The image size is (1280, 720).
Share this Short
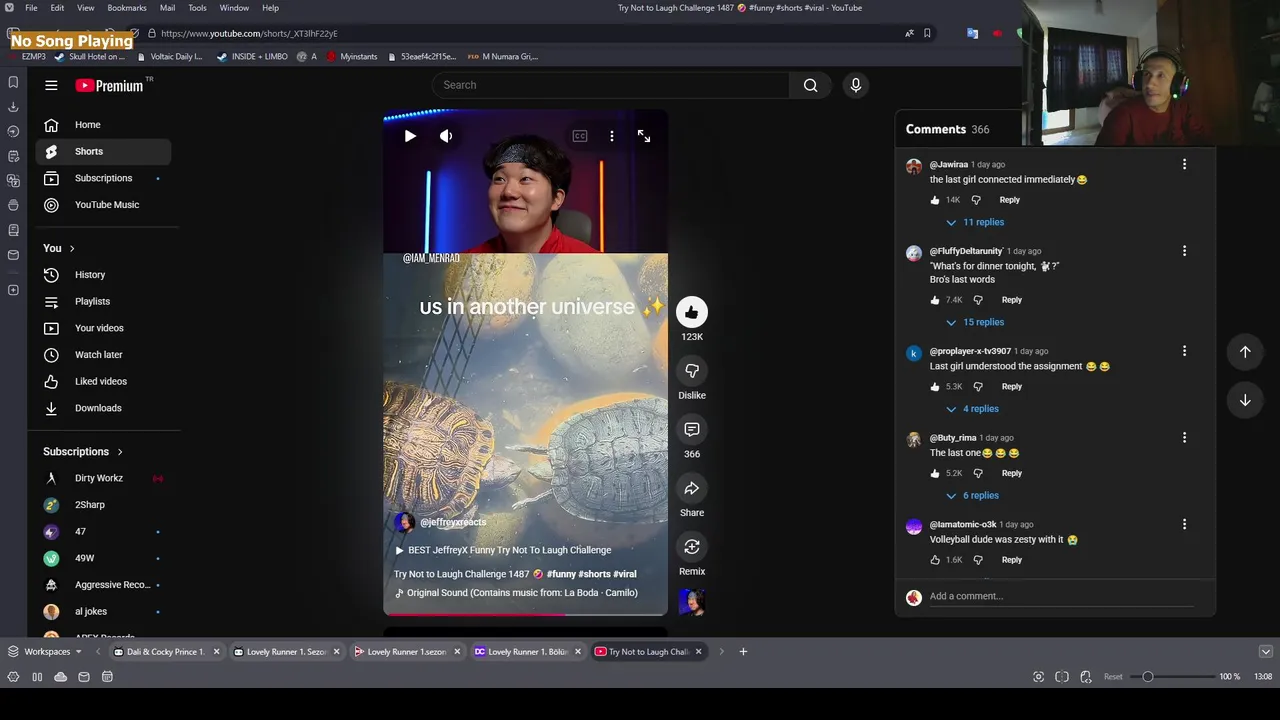point(691,488)
